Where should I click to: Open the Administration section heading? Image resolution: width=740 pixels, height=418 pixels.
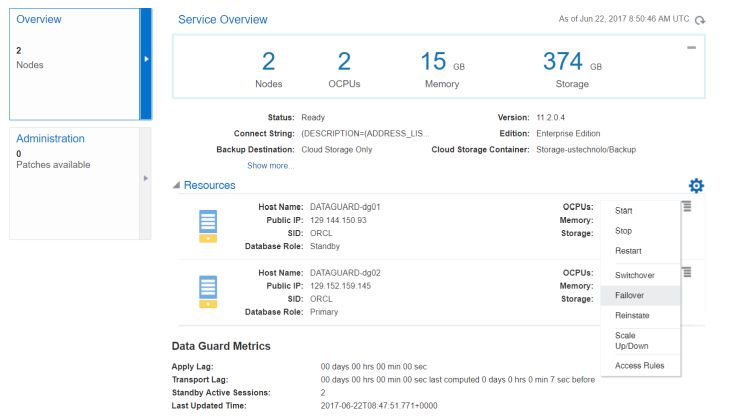[x=51, y=138]
